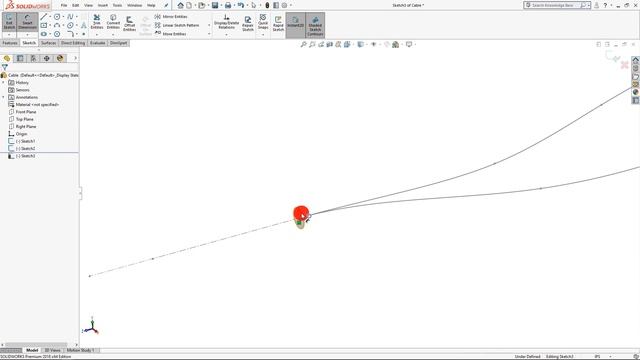Open the Smart Dimension dropdown arrow

coord(27,35)
